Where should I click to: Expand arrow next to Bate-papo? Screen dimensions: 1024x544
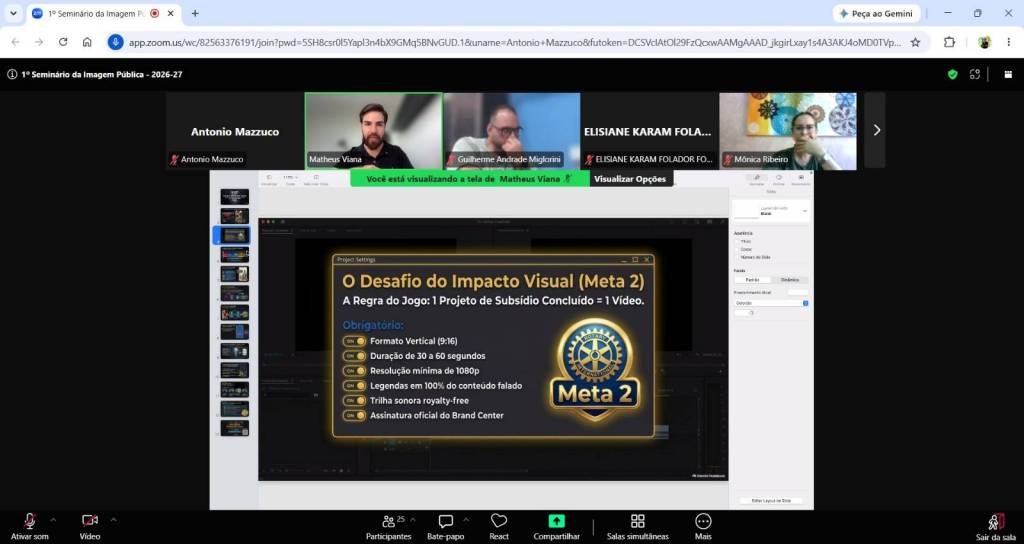(x=466, y=520)
